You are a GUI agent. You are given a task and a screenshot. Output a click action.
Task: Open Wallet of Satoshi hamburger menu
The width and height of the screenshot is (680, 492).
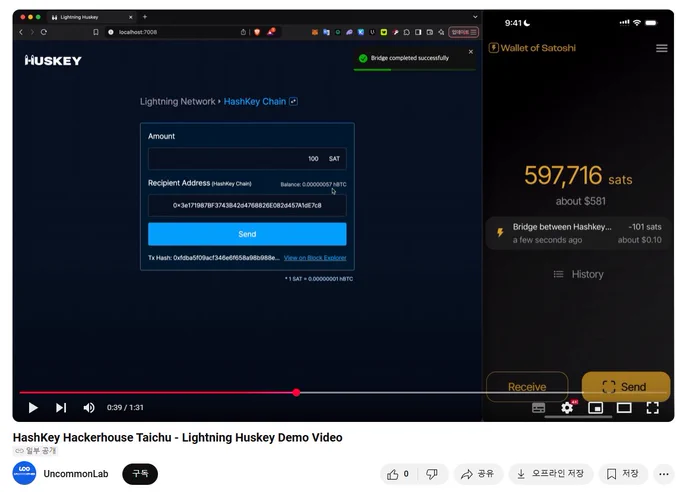(x=662, y=48)
